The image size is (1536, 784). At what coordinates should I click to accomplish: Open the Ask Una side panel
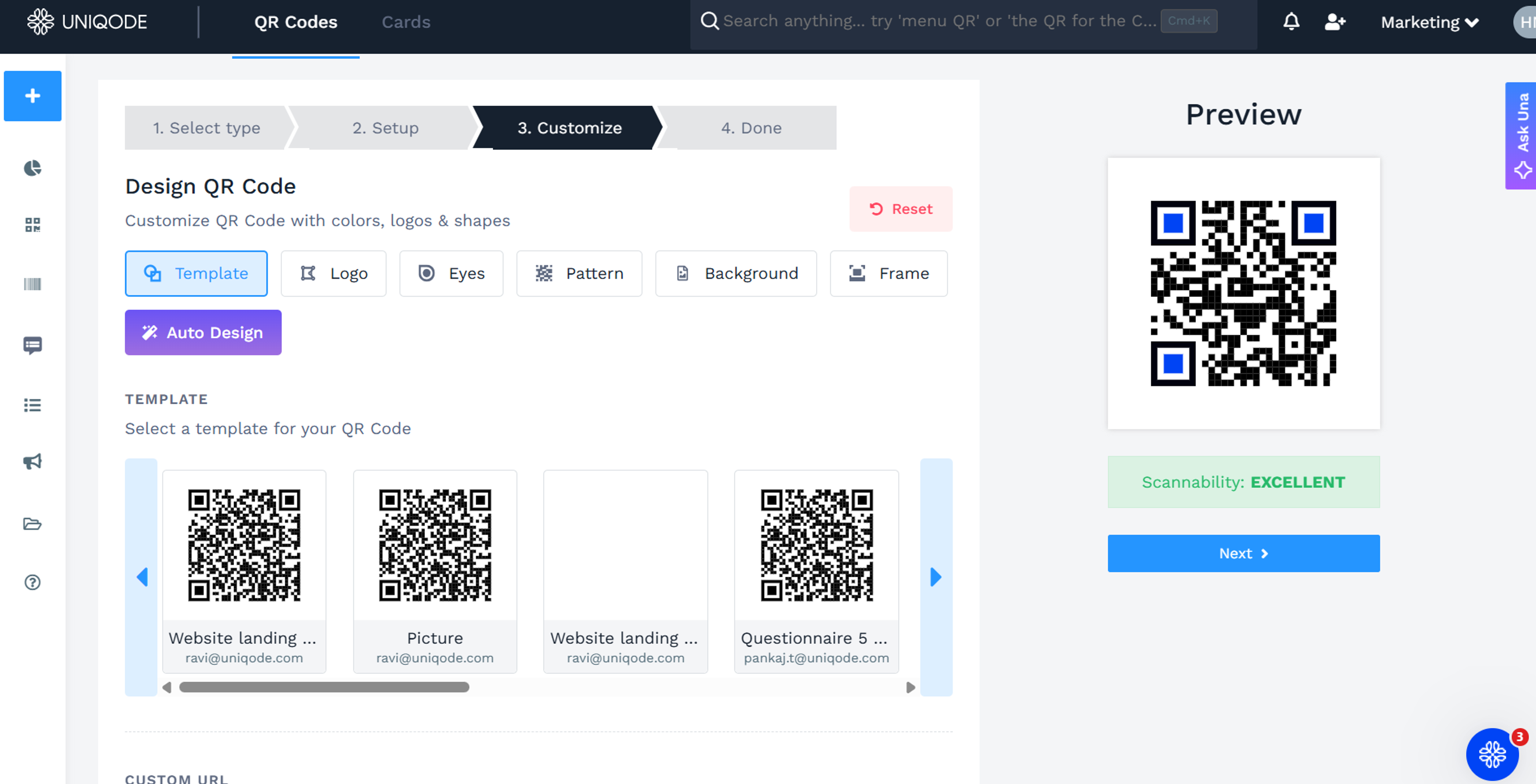pos(1520,136)
